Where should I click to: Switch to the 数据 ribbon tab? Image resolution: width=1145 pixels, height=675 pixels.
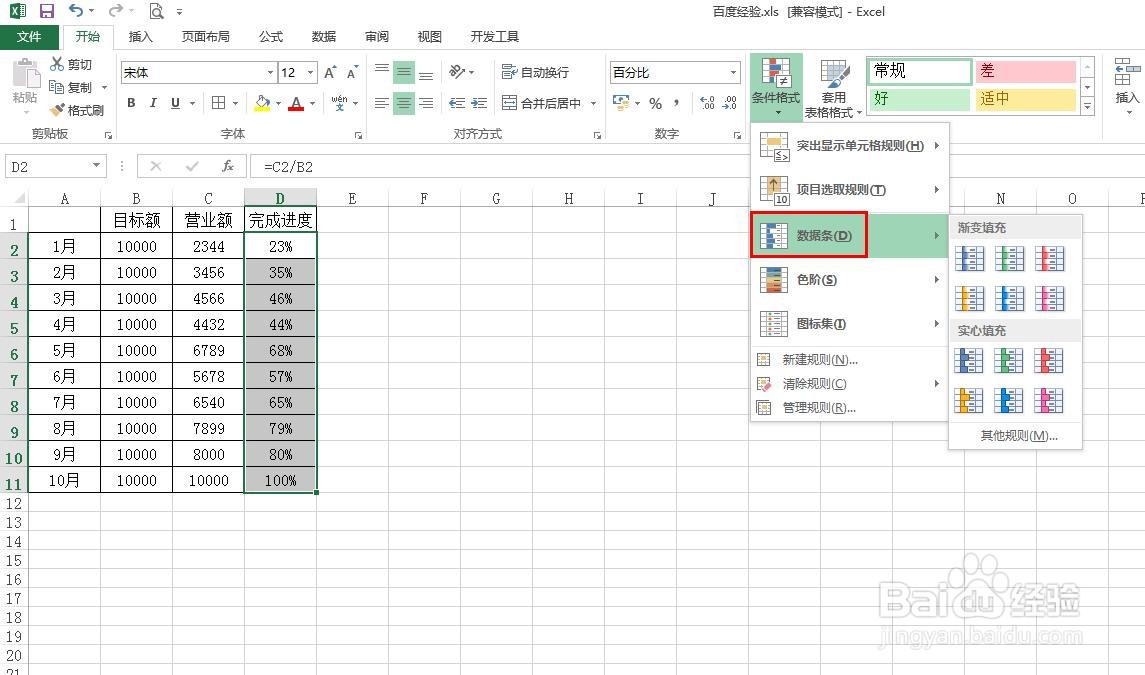323,37
